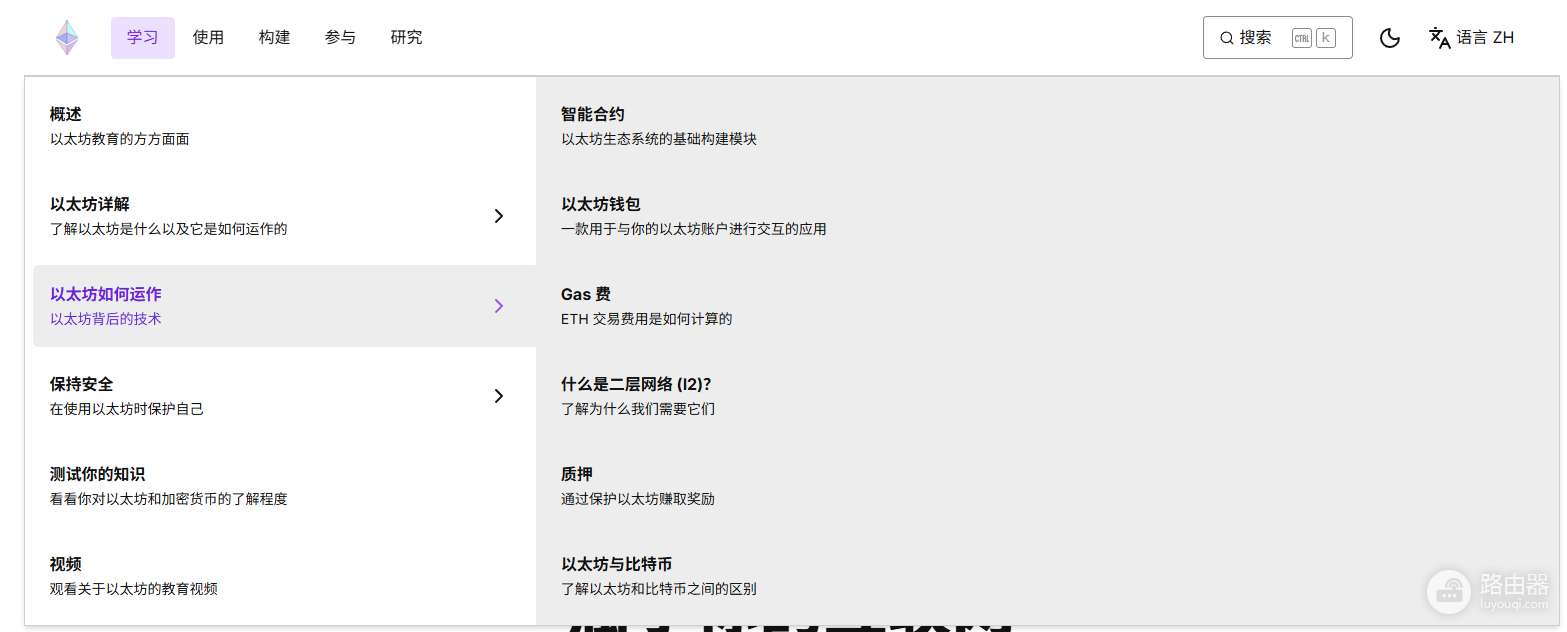Click description 以太坊生态系统的基础构建模块
1567x632 pixels.
point(659,139)
